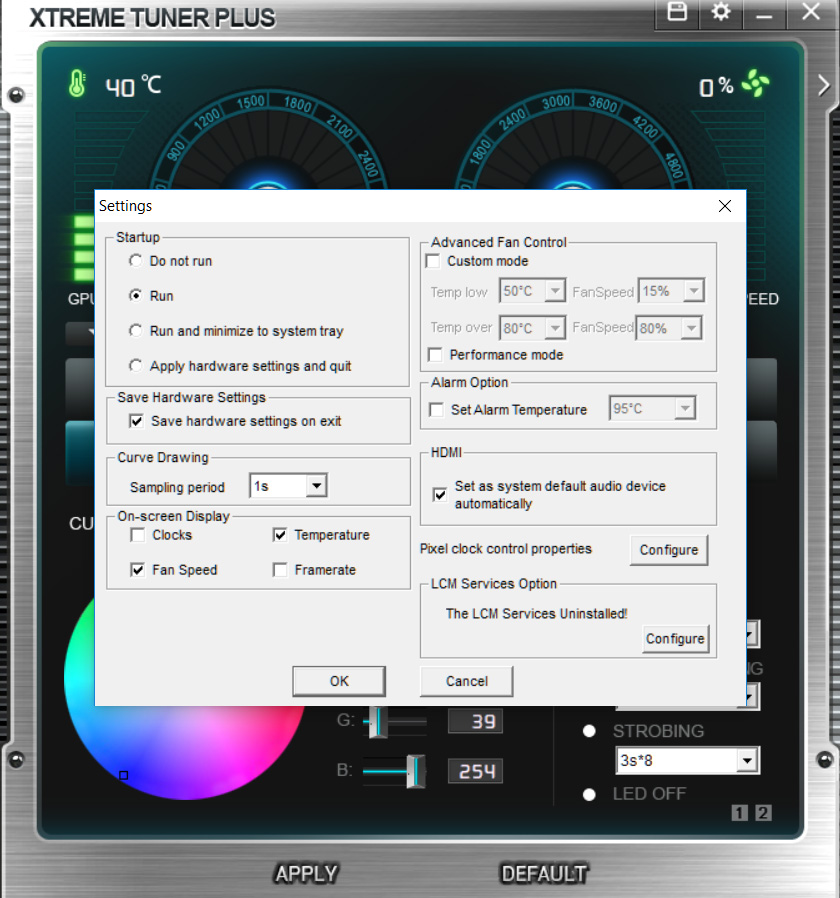Screen dimensions: 840x898
Task: Select the LED OFF mode
Action: (589, 795)
